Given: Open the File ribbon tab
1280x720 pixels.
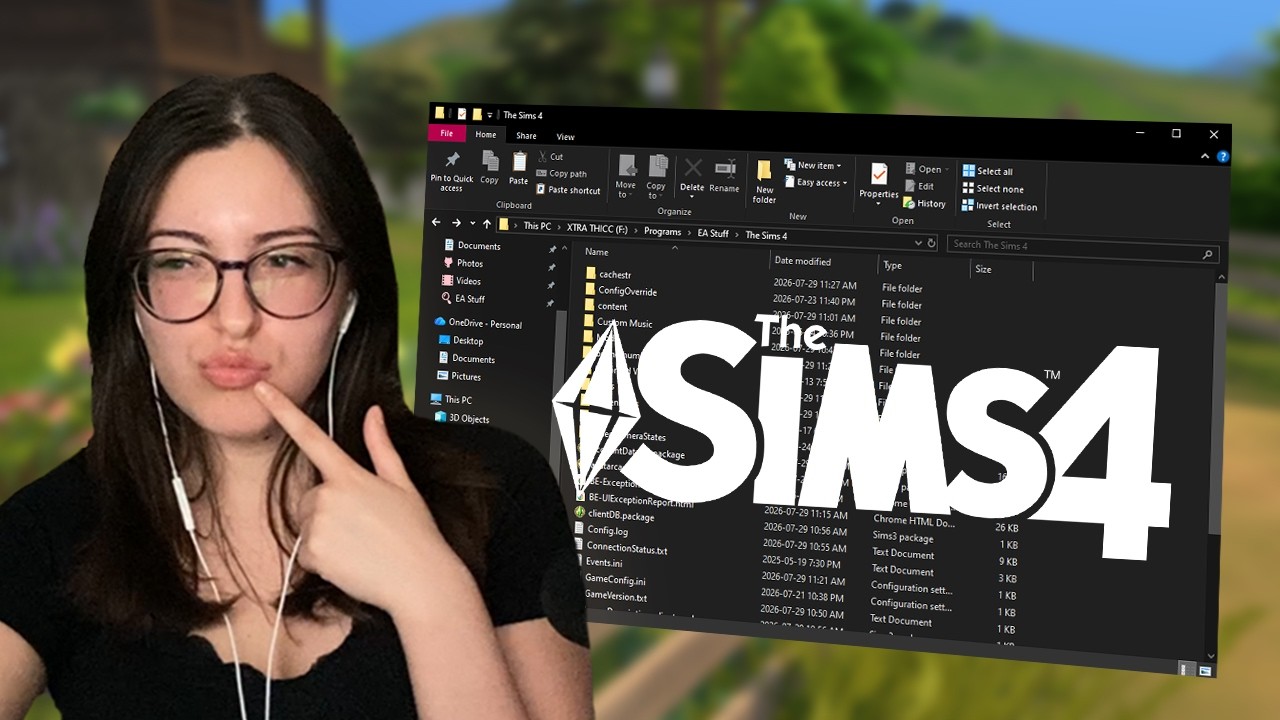Looking at the screenshot, I should [x=446, y=133].
